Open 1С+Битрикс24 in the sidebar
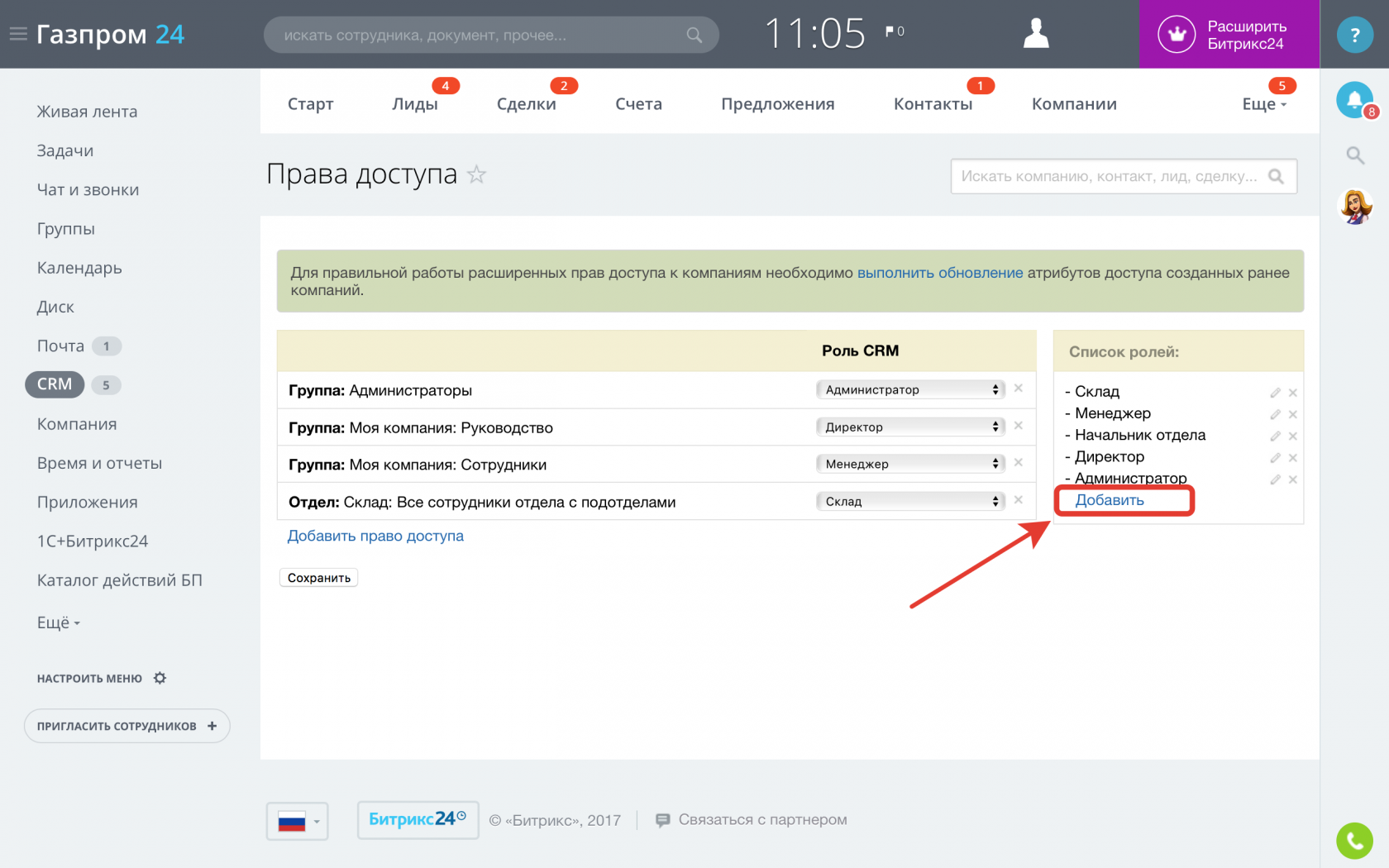Viewport: 1389px width, 868px height. pos(93,541)
